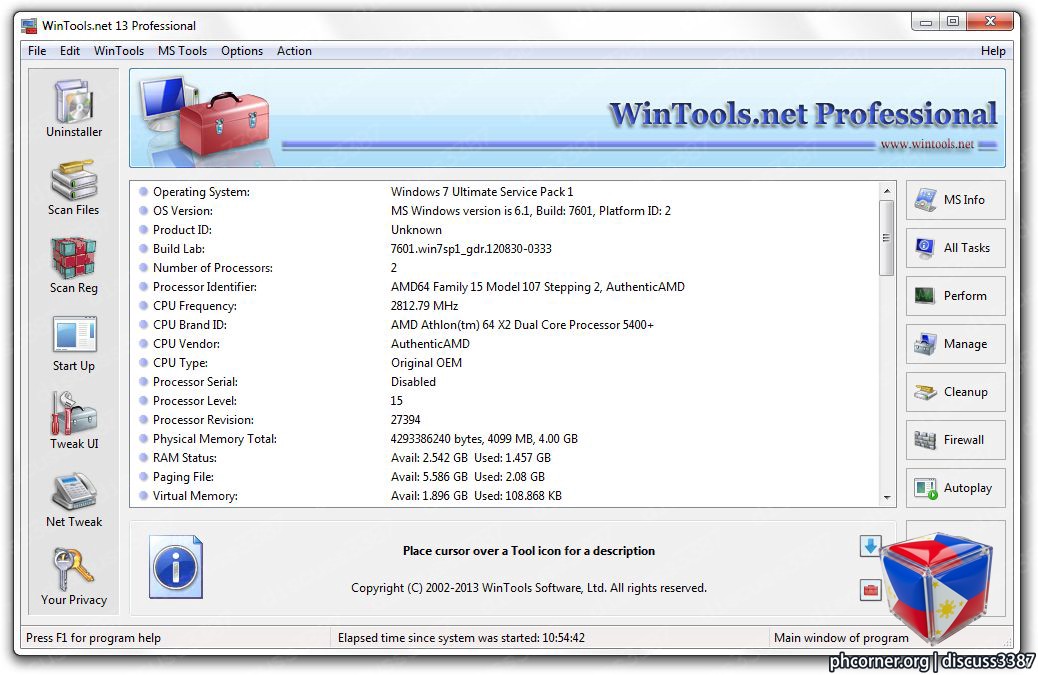Screen dimensions: 1038x675
Task: Select the CPU Type row
Action: (x=504, y=363)
